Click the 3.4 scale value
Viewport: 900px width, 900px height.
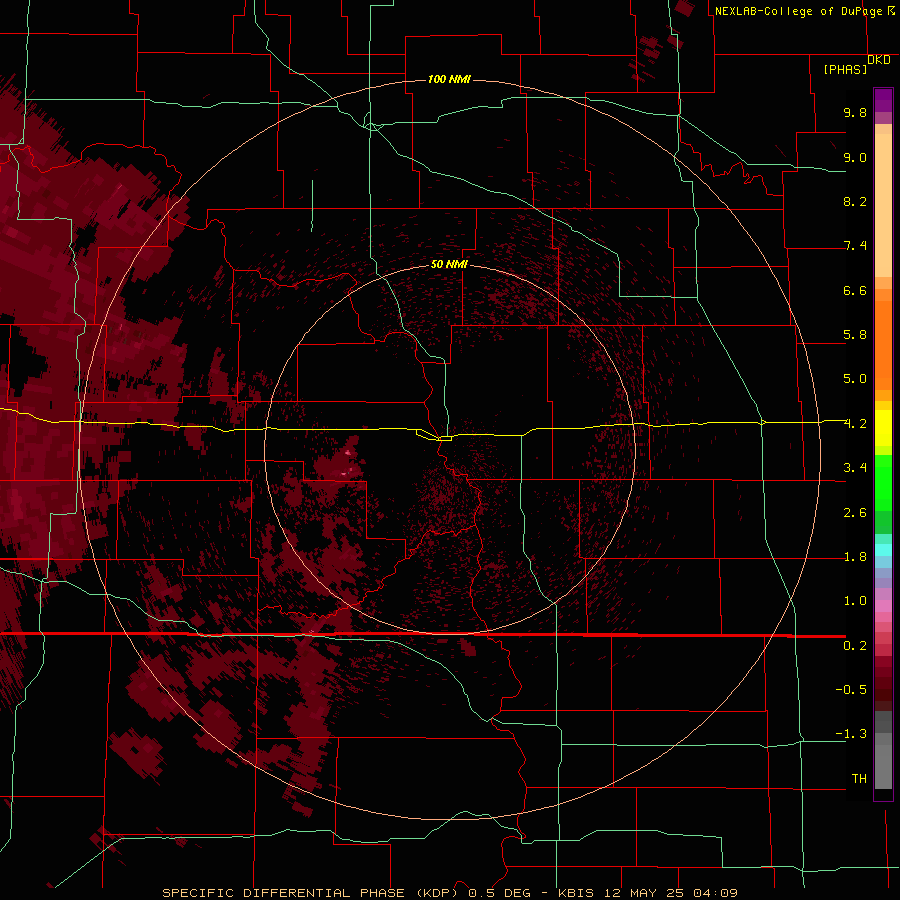click(855, 468)
